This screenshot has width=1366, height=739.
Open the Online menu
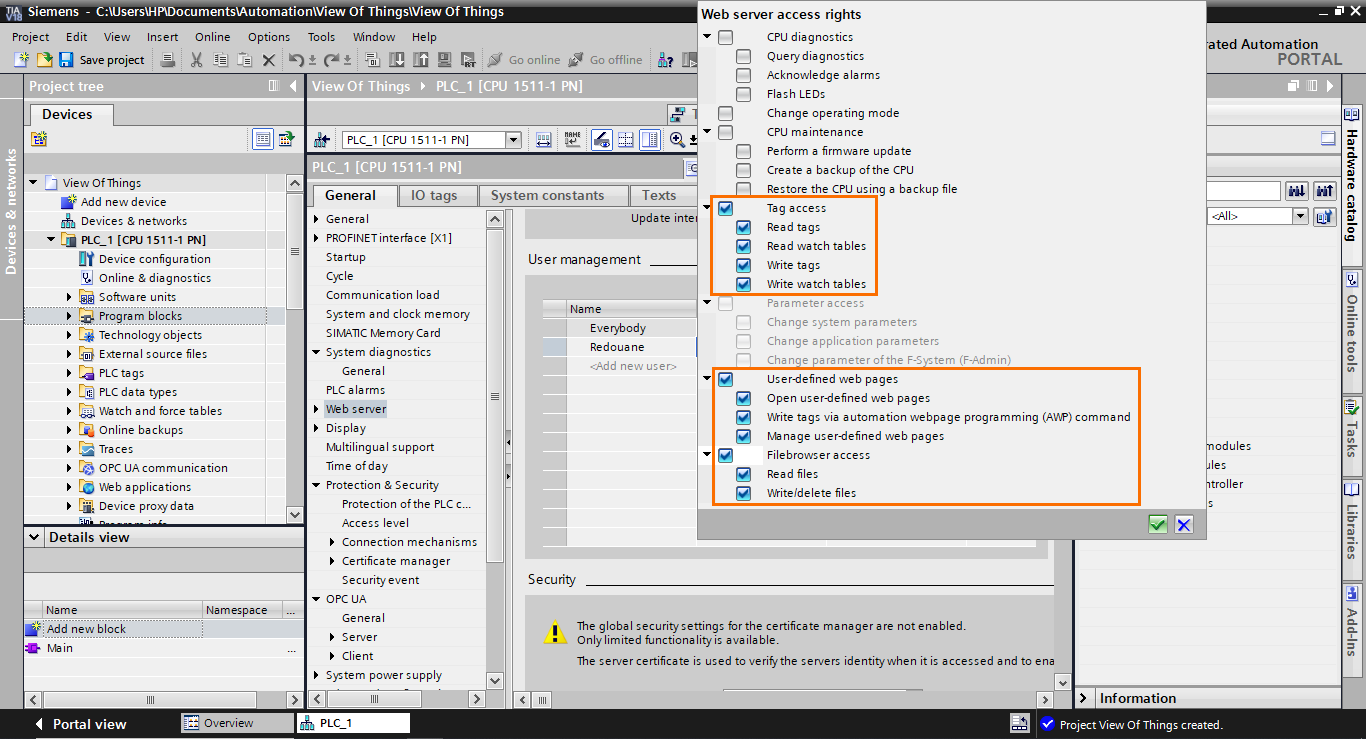[212, 37]
